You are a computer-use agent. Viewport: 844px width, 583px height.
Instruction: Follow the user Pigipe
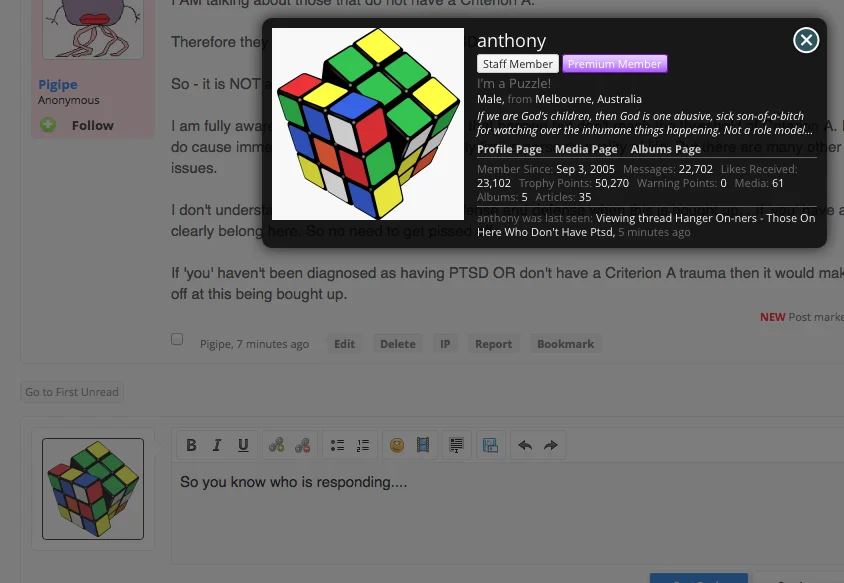tap(93, 125)
